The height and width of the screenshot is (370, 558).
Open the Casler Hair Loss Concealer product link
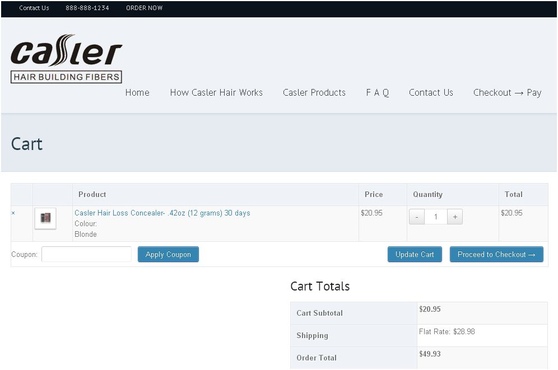pos(162,213)
